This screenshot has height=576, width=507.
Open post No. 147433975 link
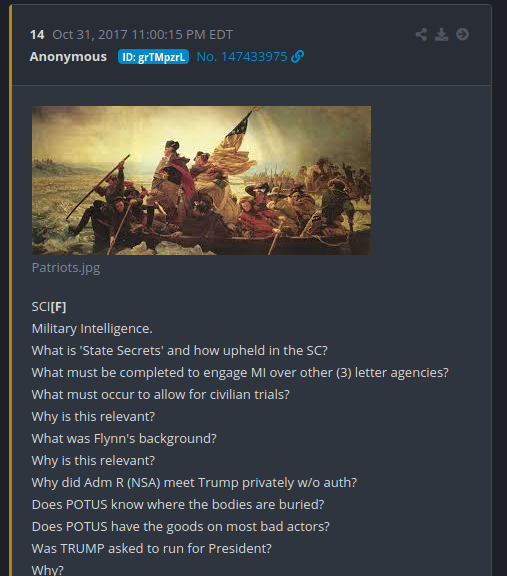(242, 57)
